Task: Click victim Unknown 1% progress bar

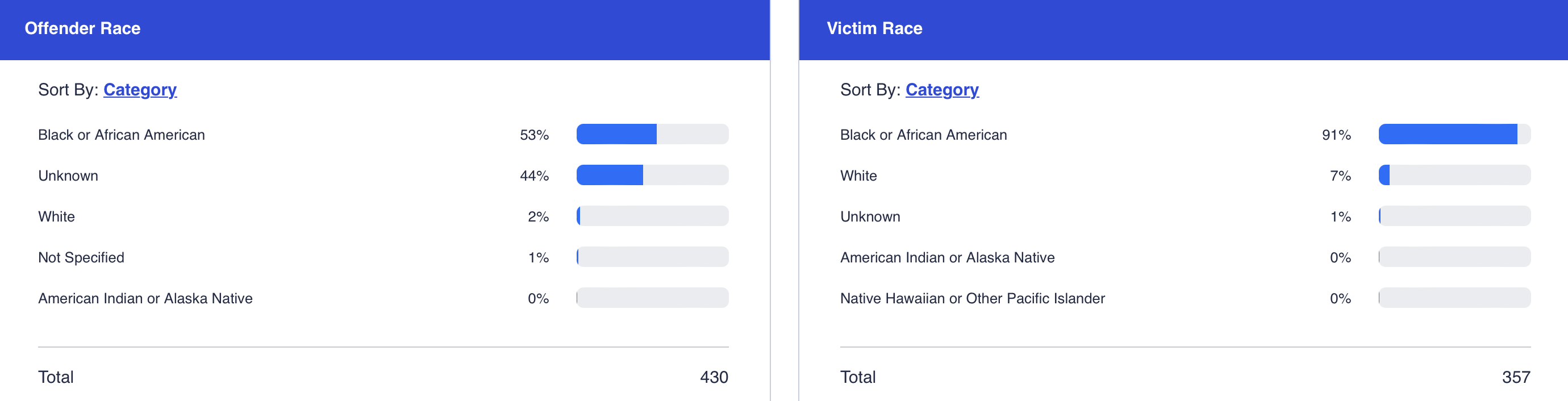Action: click(1454, 216)
